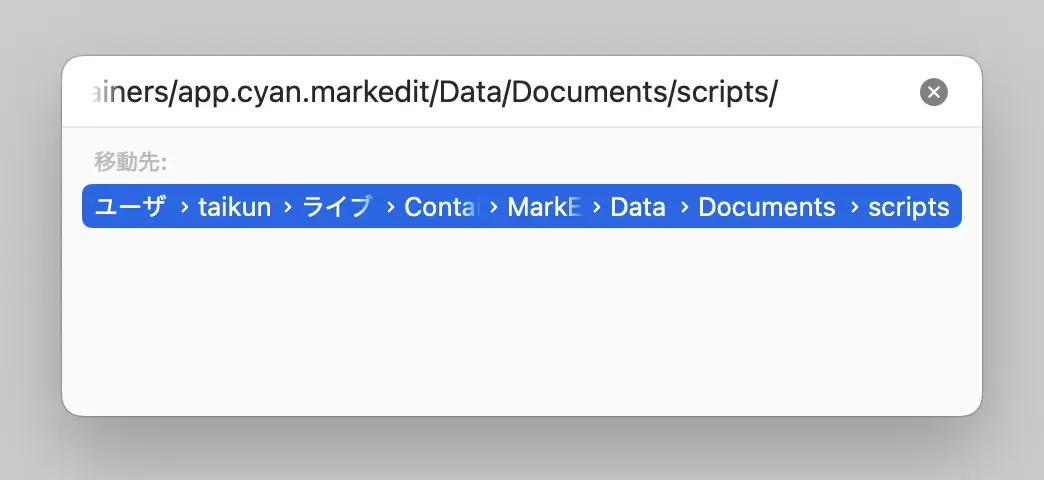1044x480 pixels.
Task: Select the truncated Contai path segment
Action: 441,207
